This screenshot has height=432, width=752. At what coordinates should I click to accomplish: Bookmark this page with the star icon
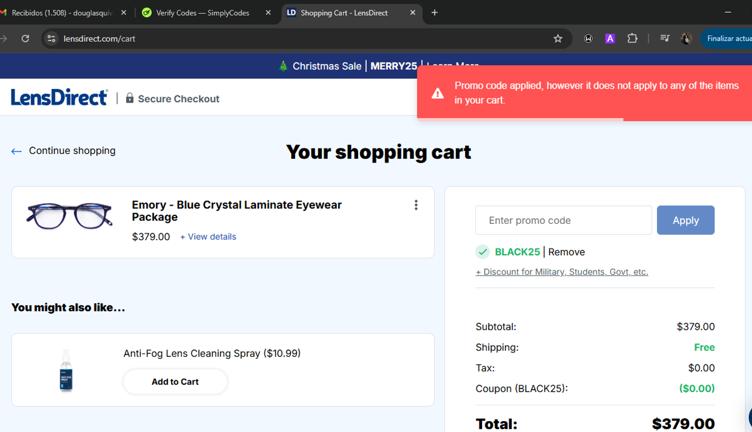558,38
